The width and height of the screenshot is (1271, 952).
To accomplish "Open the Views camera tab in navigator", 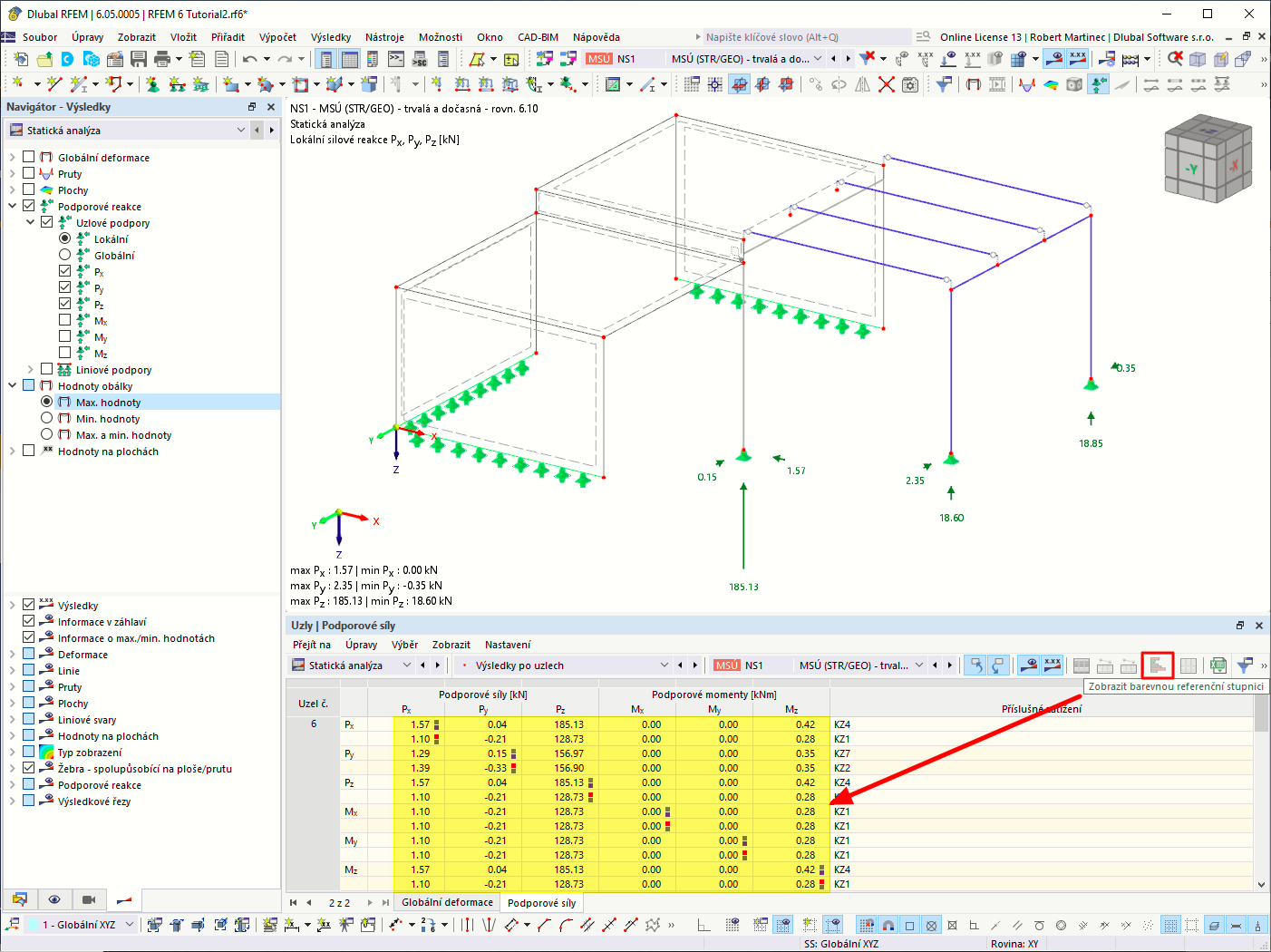I will (x=89, y=899).
